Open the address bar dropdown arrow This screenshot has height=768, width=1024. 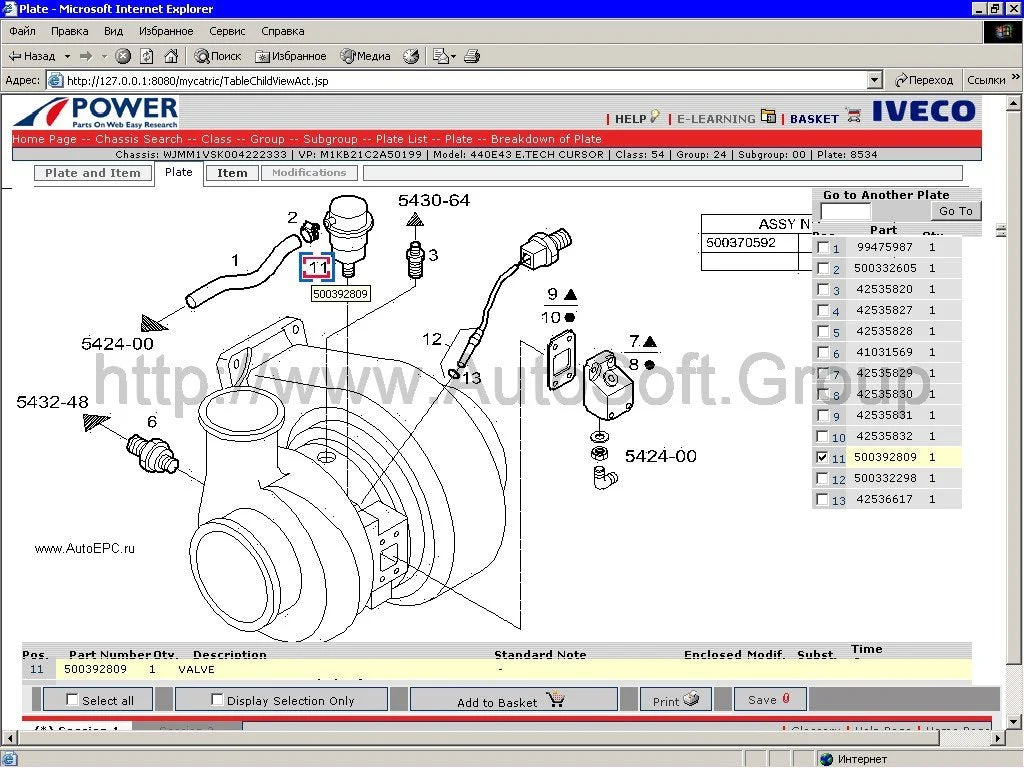[x=874, y=79]
